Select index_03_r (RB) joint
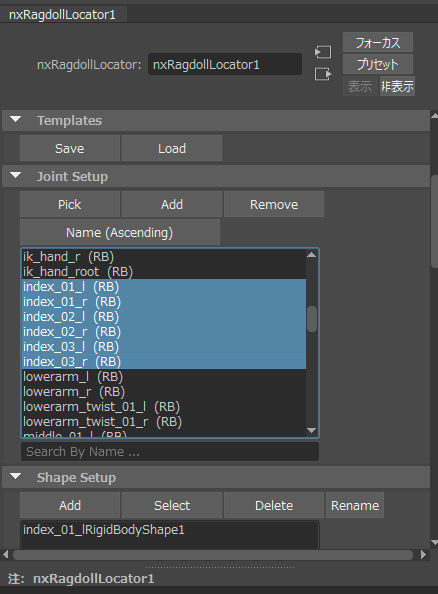Screen dimensions: 438x594 pos(164,362)
